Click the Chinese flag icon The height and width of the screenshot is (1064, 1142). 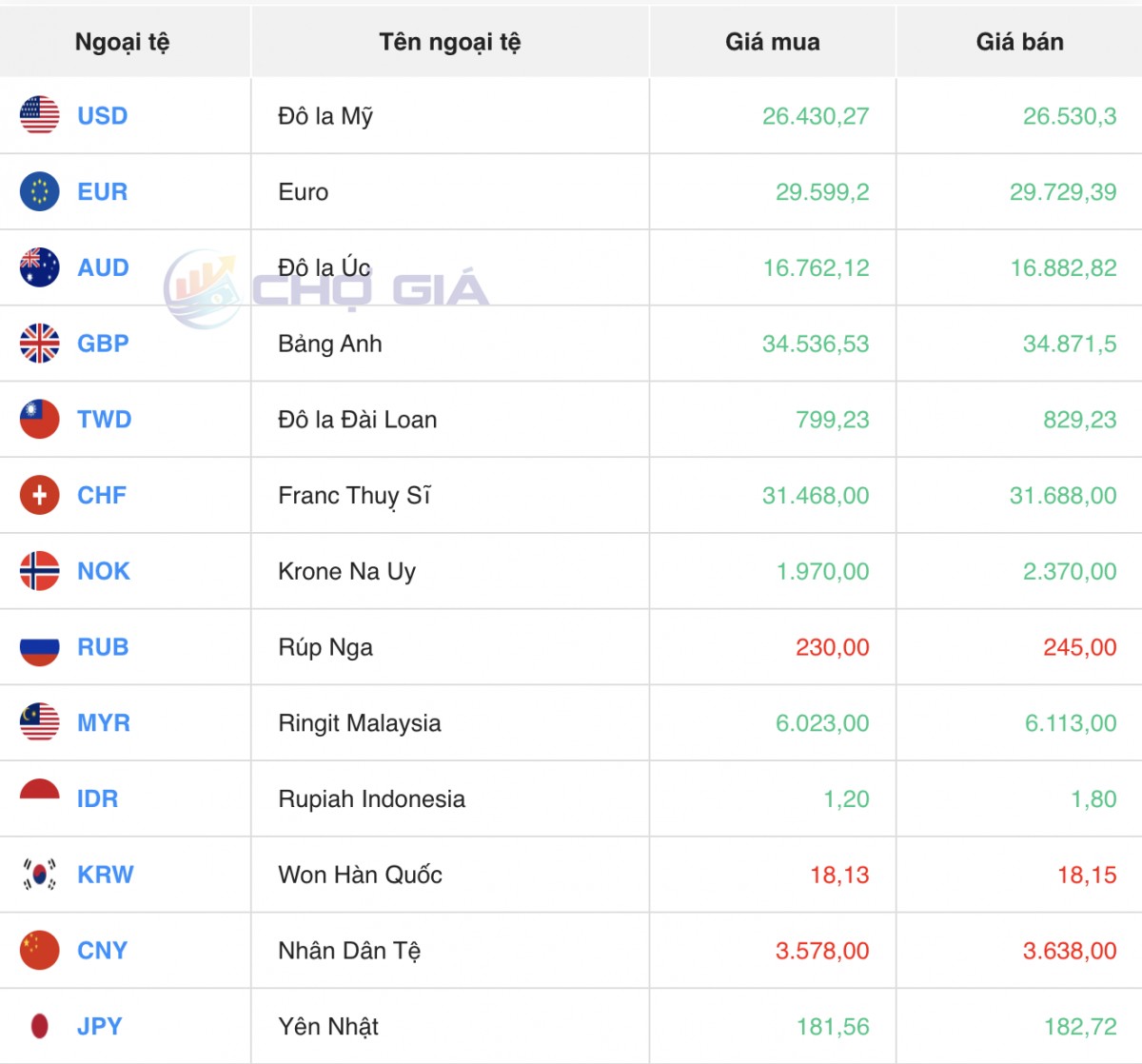click(x=40, y=951)
